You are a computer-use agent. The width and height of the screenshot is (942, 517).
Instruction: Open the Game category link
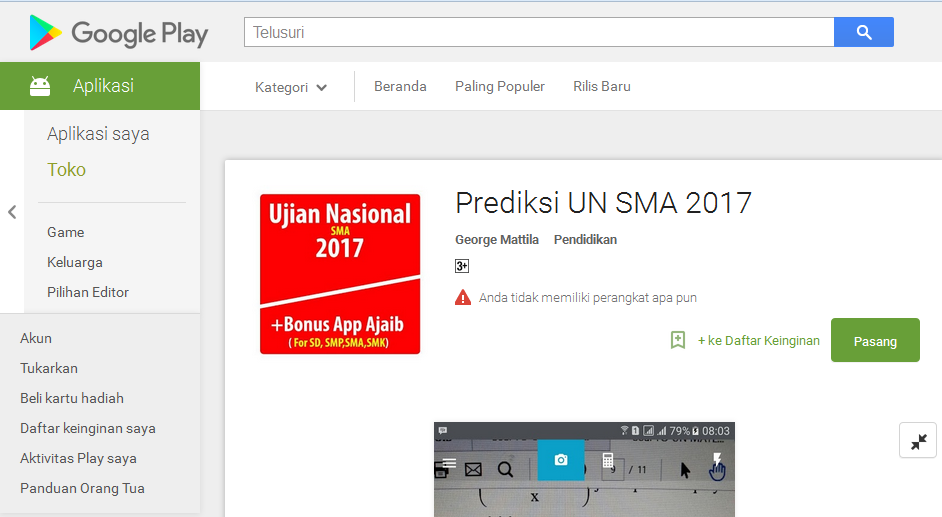(65, 232)
